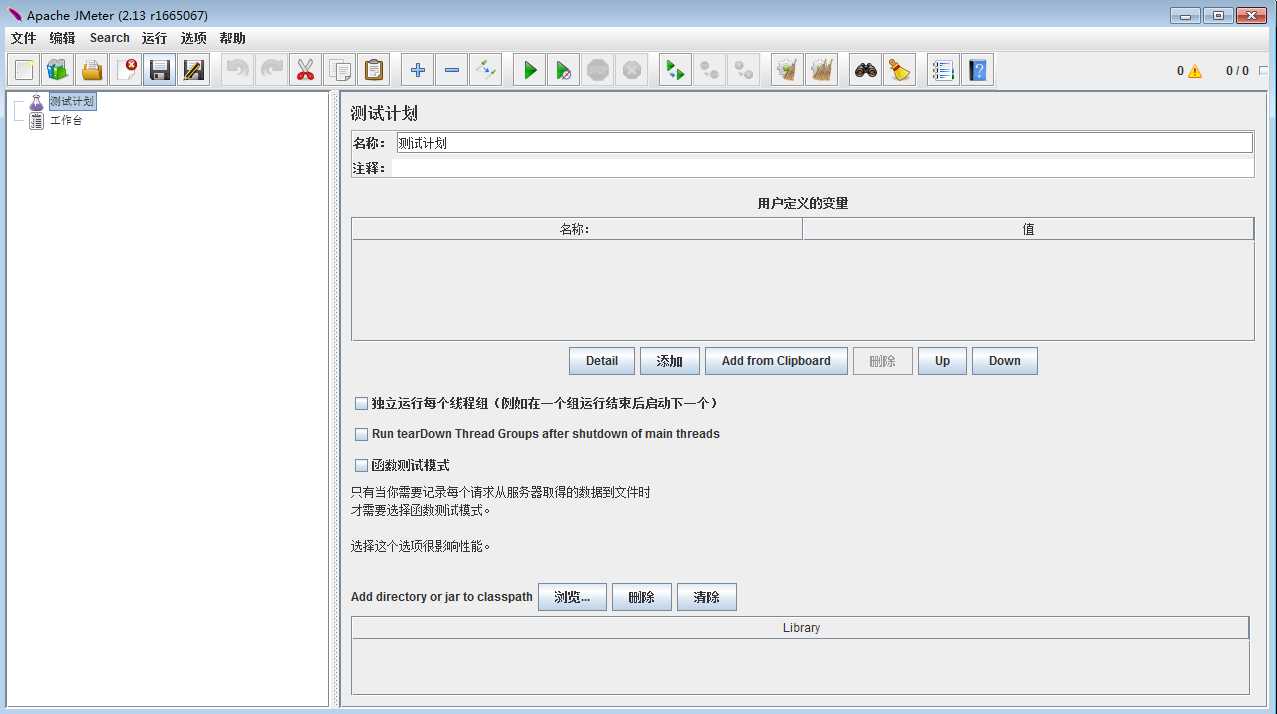The width and height of the screenshot is (1277, 714).
Task: Click the Clear icon with single broom
Action: (788, 70)
